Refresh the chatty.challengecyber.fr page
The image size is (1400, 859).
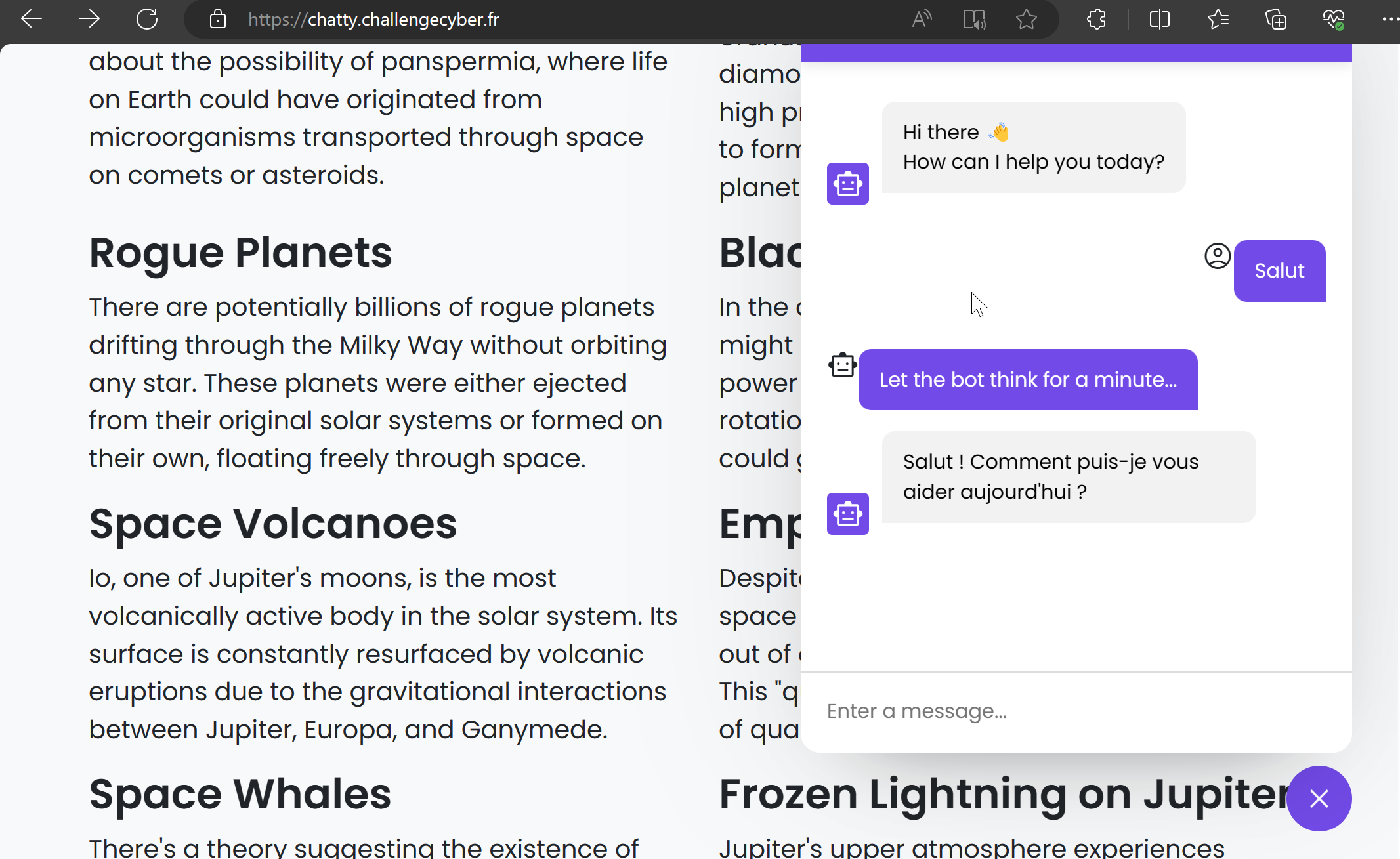click(x=147, y=19)
